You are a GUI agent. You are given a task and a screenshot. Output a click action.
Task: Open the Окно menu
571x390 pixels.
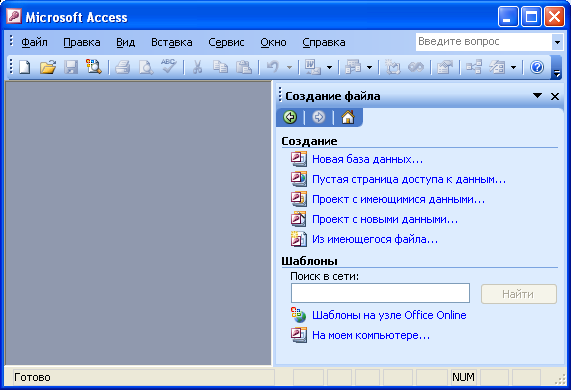(273, 42)
